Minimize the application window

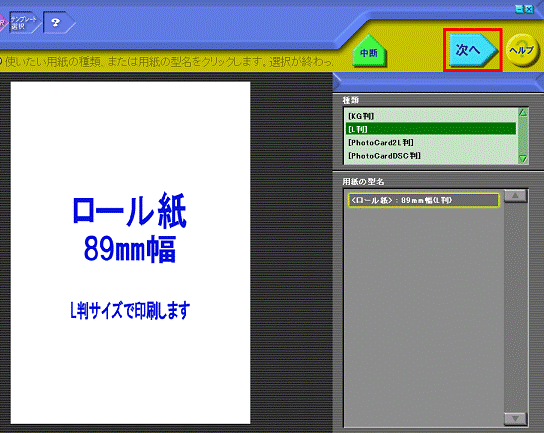[519, 9]
